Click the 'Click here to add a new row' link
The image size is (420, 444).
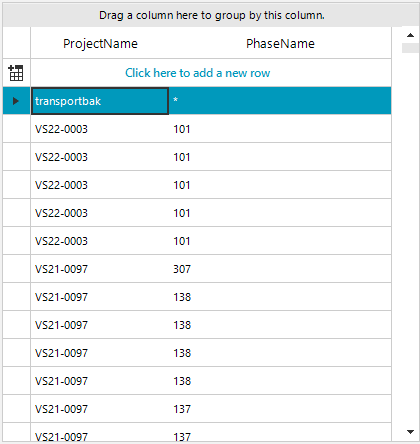click(197, 73)
